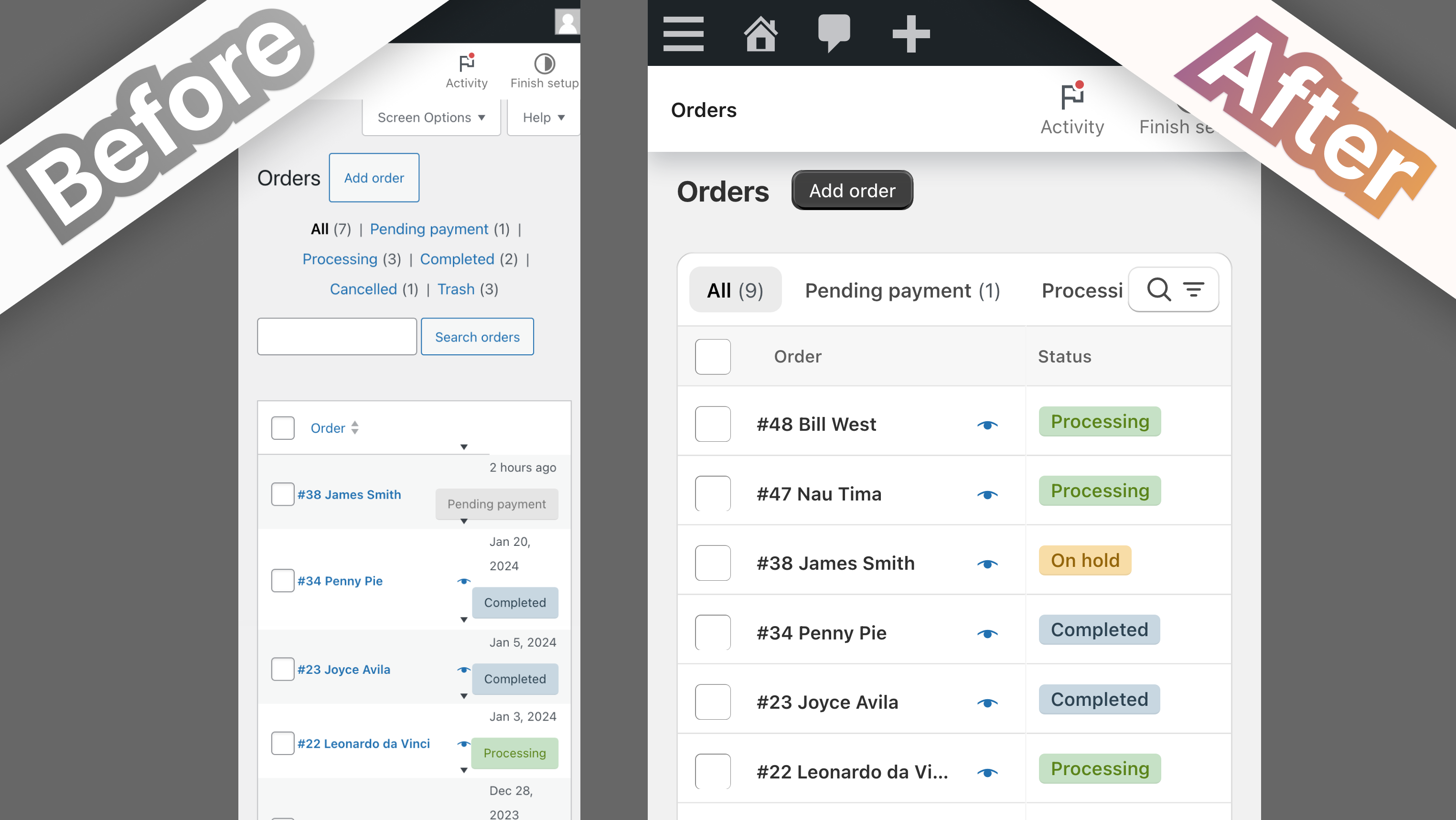Open #38 James Smith order link in Before panel
1456x820 pixels.
coord(349,494)
